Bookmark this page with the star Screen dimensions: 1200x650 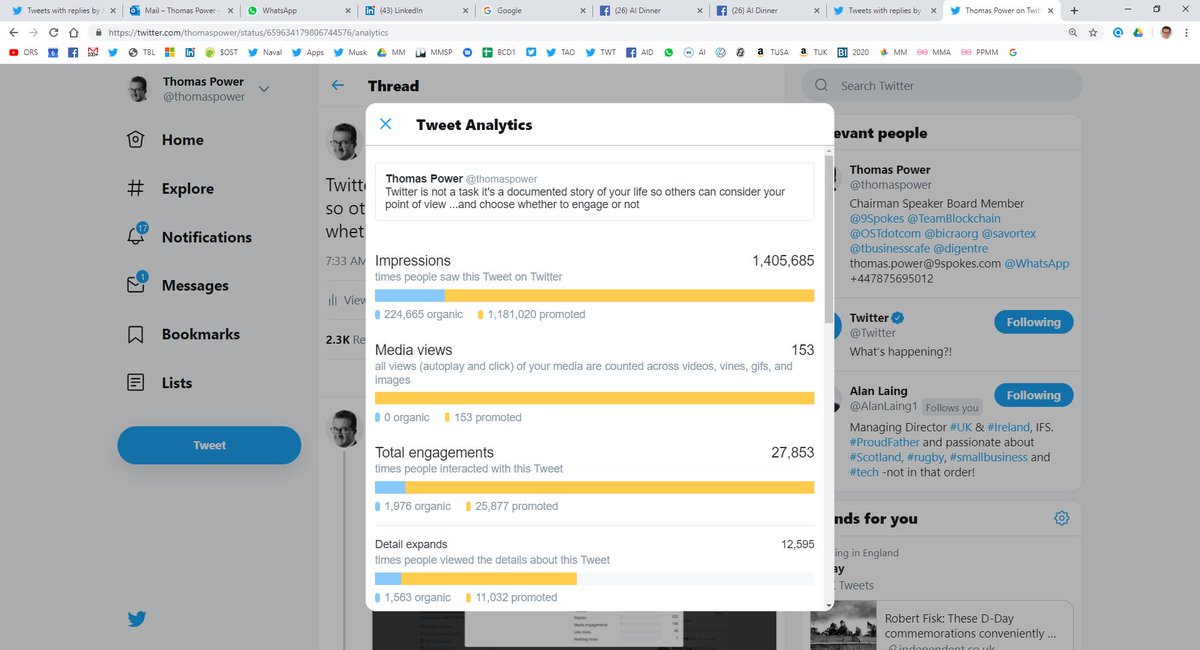pyautogui.click(x=1093, y=32)
